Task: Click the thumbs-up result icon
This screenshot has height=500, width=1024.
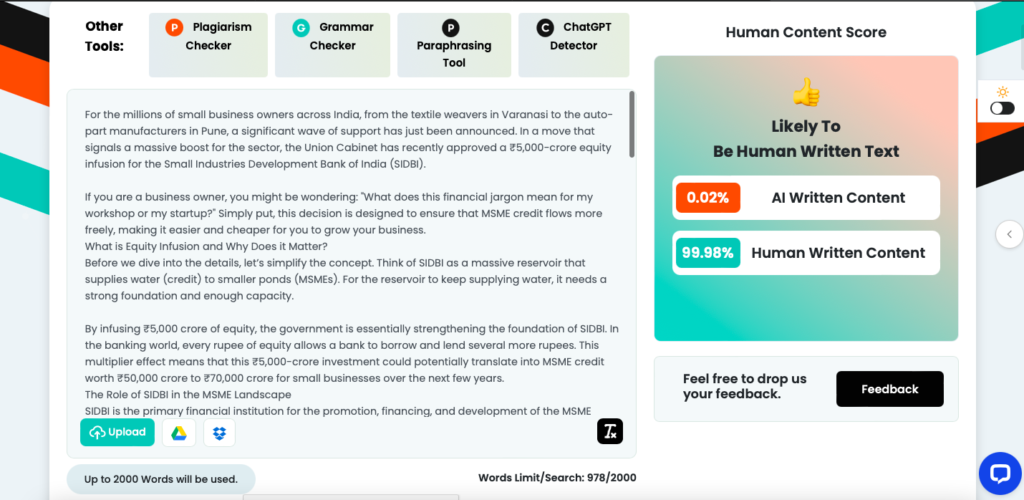Action: click(805, 93)
